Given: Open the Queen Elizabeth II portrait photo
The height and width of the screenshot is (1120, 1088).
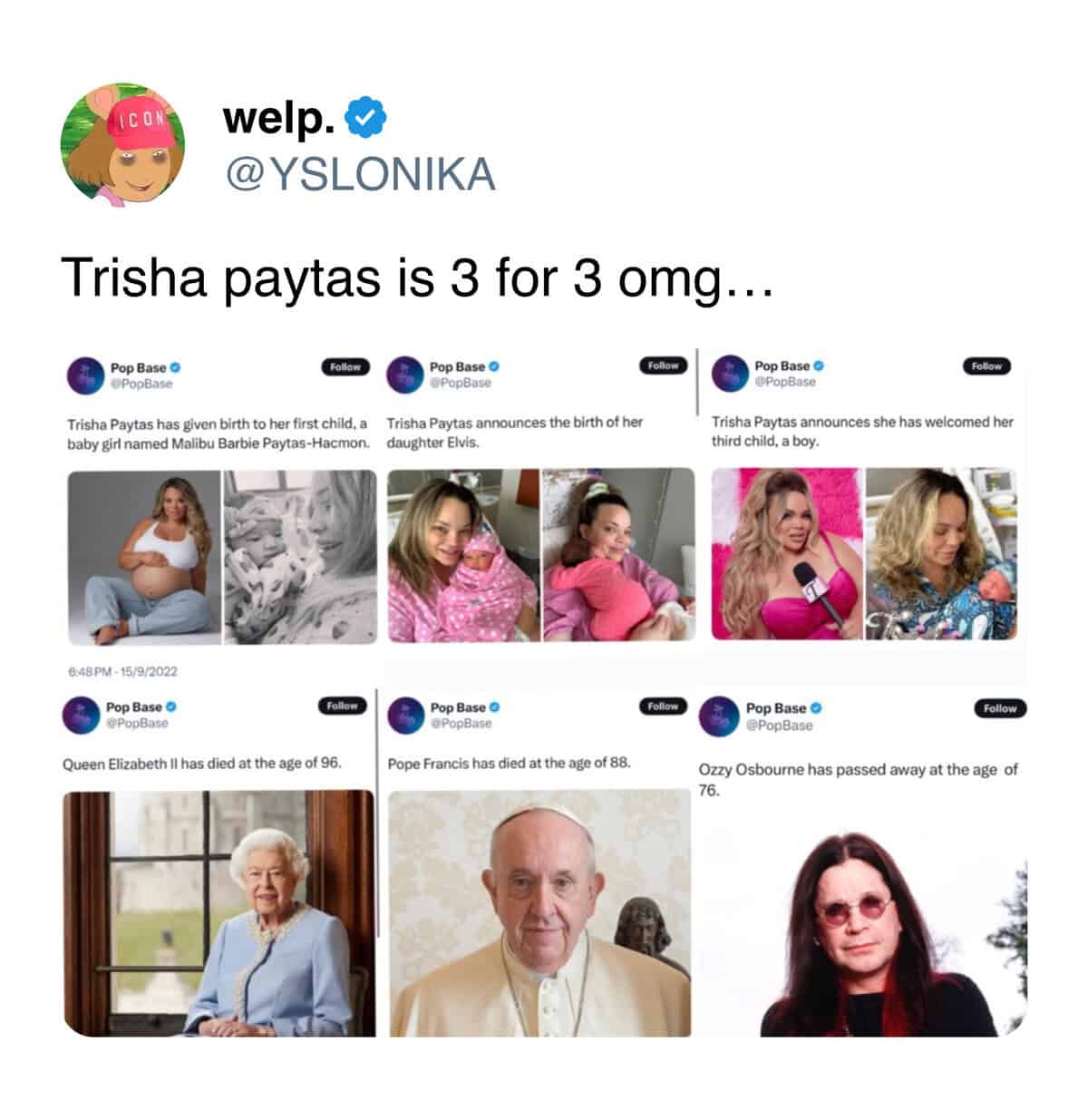Looking at the screenshot, I should click(219, 913).
